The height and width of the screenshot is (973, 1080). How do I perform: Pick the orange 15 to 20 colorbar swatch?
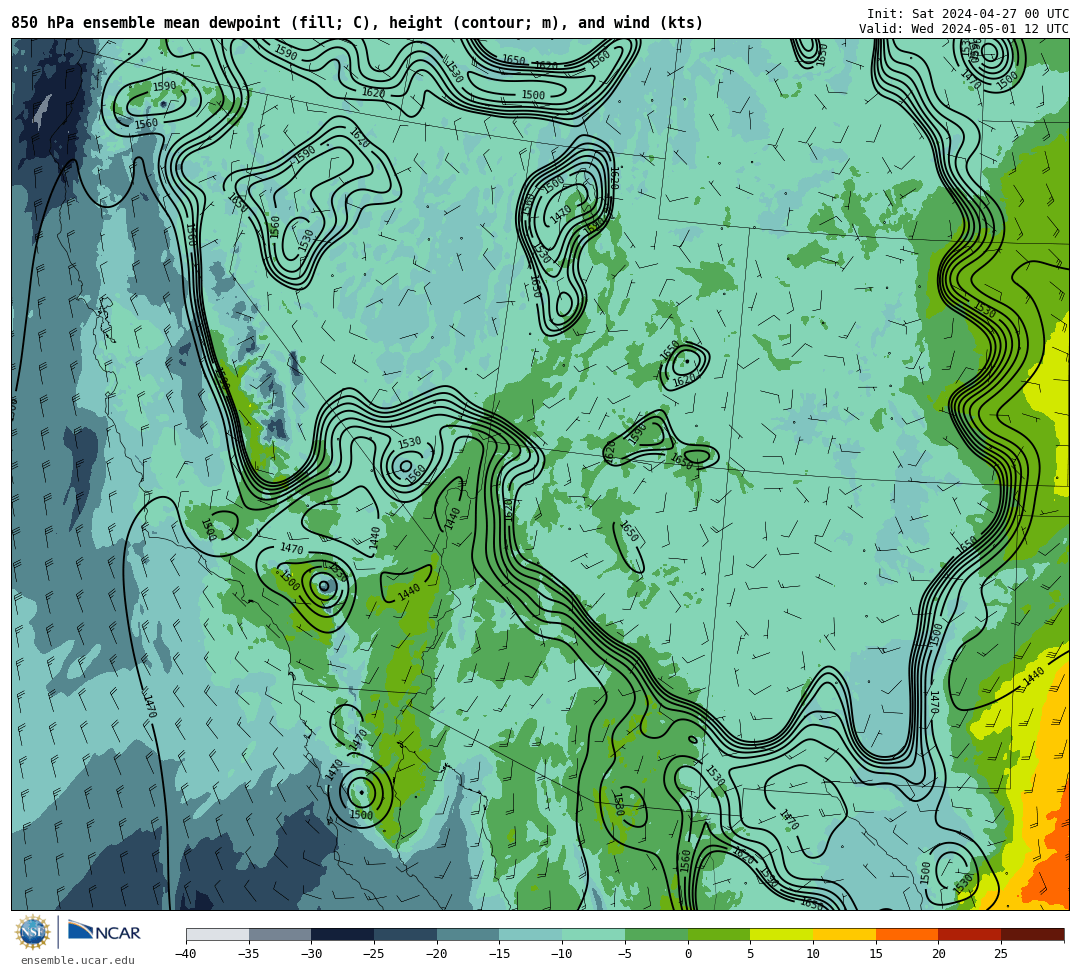[x=907, y=934]
